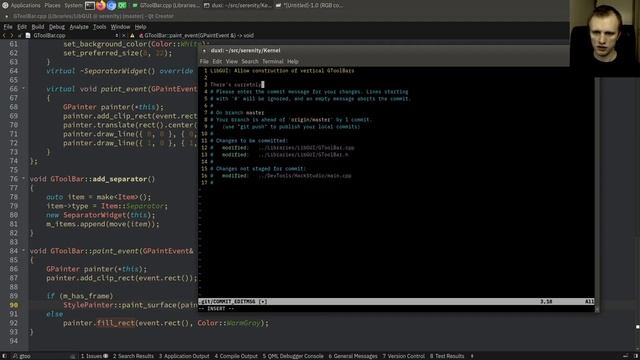Viewport: 640px width, 360px height.
Task: Open Qt Creator Help menu
Action: (x=140, y=27)
